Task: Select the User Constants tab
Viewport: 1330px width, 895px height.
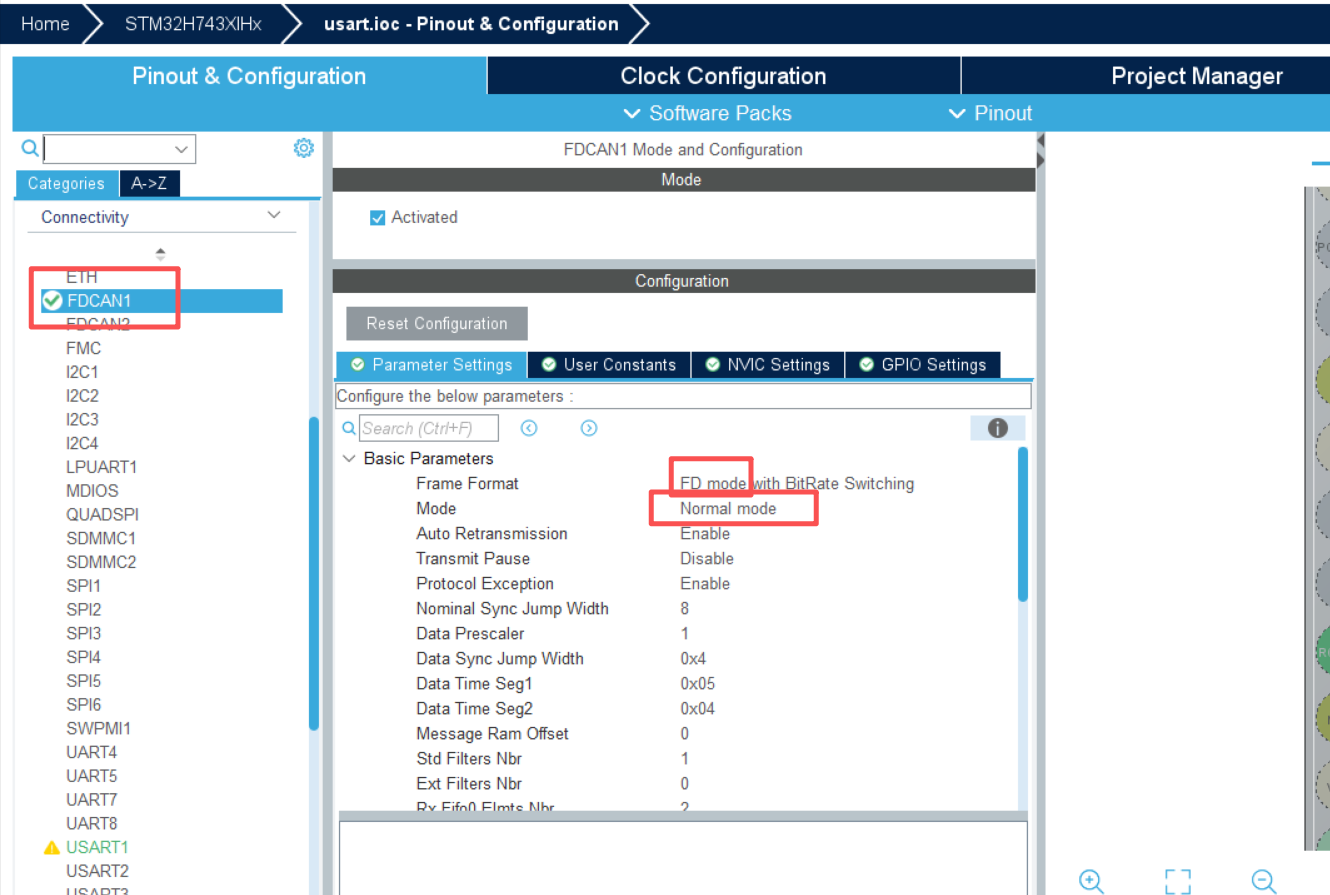Action: [x=609, y=365]
